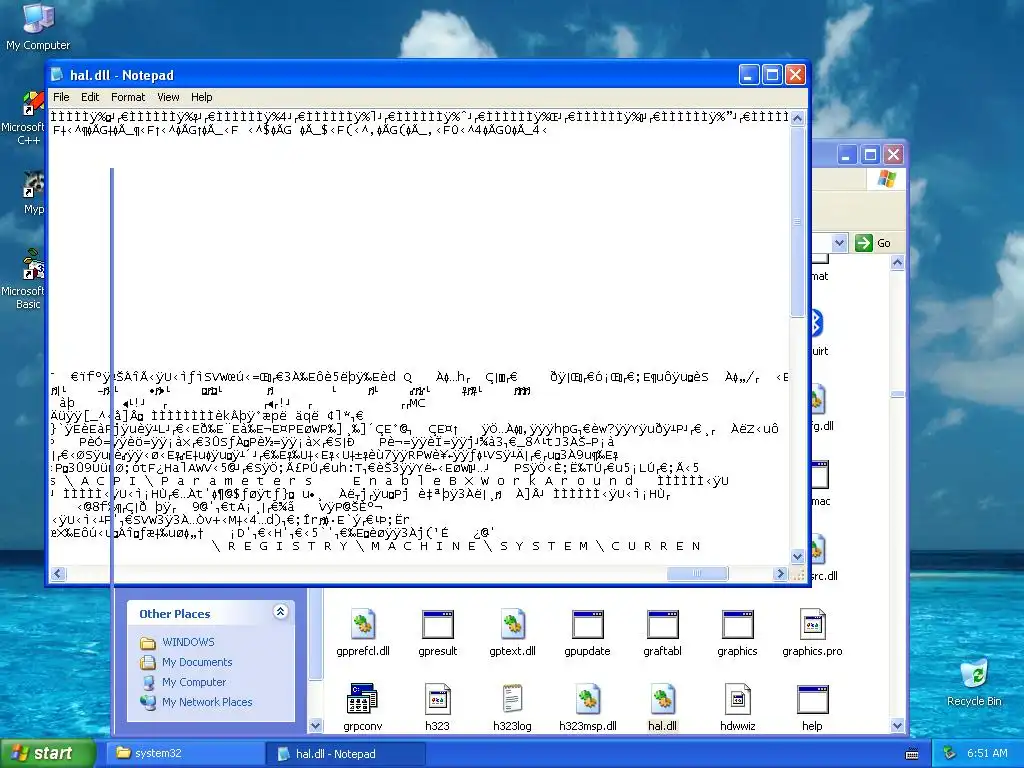Select the hdwwiz file icon
The height and width of the screenshot is (768, 1024).
point(737,699)
